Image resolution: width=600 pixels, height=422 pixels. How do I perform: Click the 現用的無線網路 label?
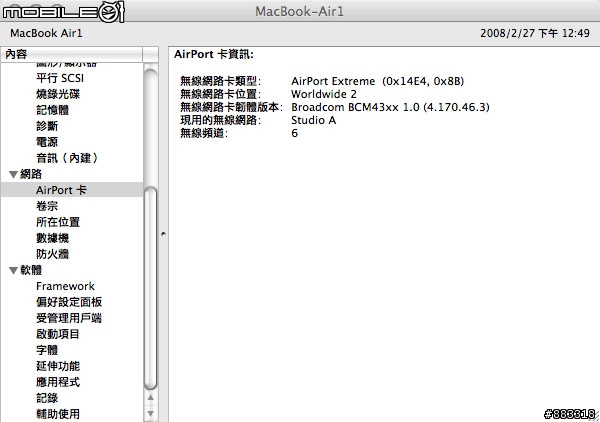(x=220, y=120)
